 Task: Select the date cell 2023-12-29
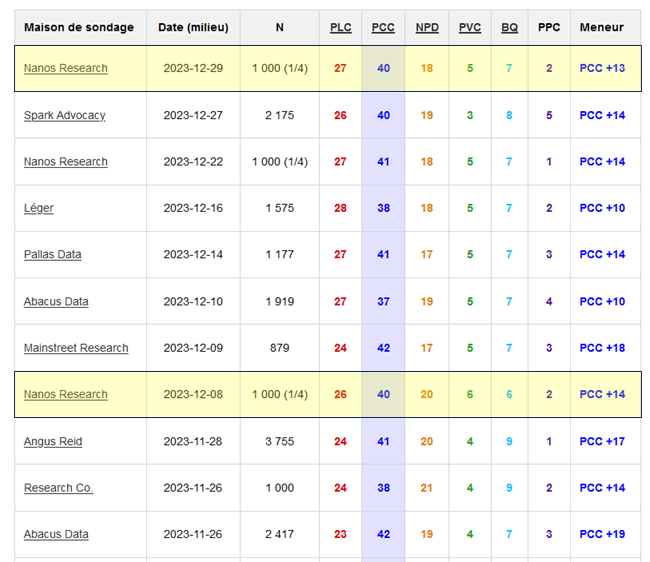tap(193, 68)
